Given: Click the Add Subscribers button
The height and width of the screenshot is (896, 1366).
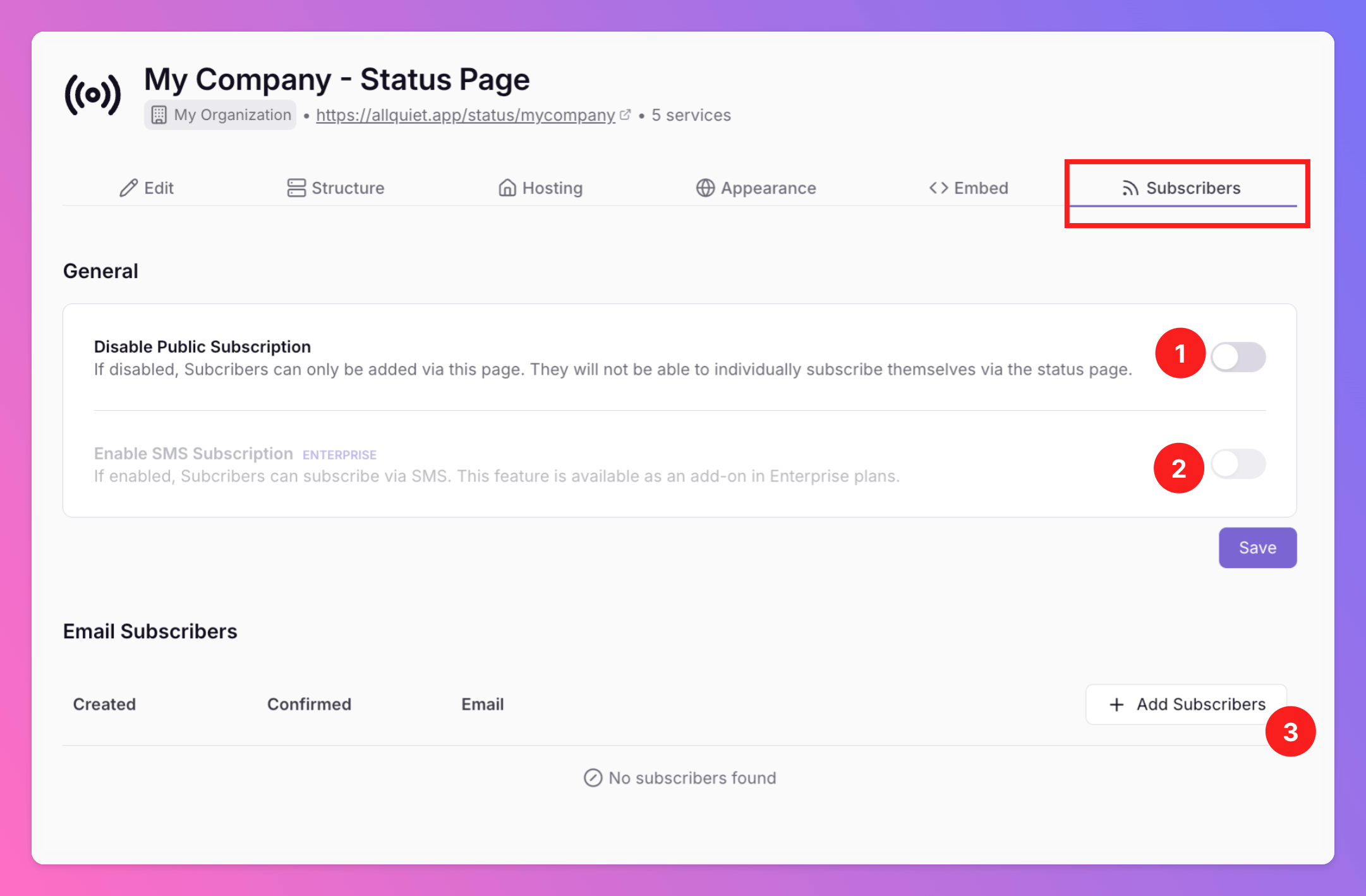Looking at the screenshot, I should pos(1187,704).
